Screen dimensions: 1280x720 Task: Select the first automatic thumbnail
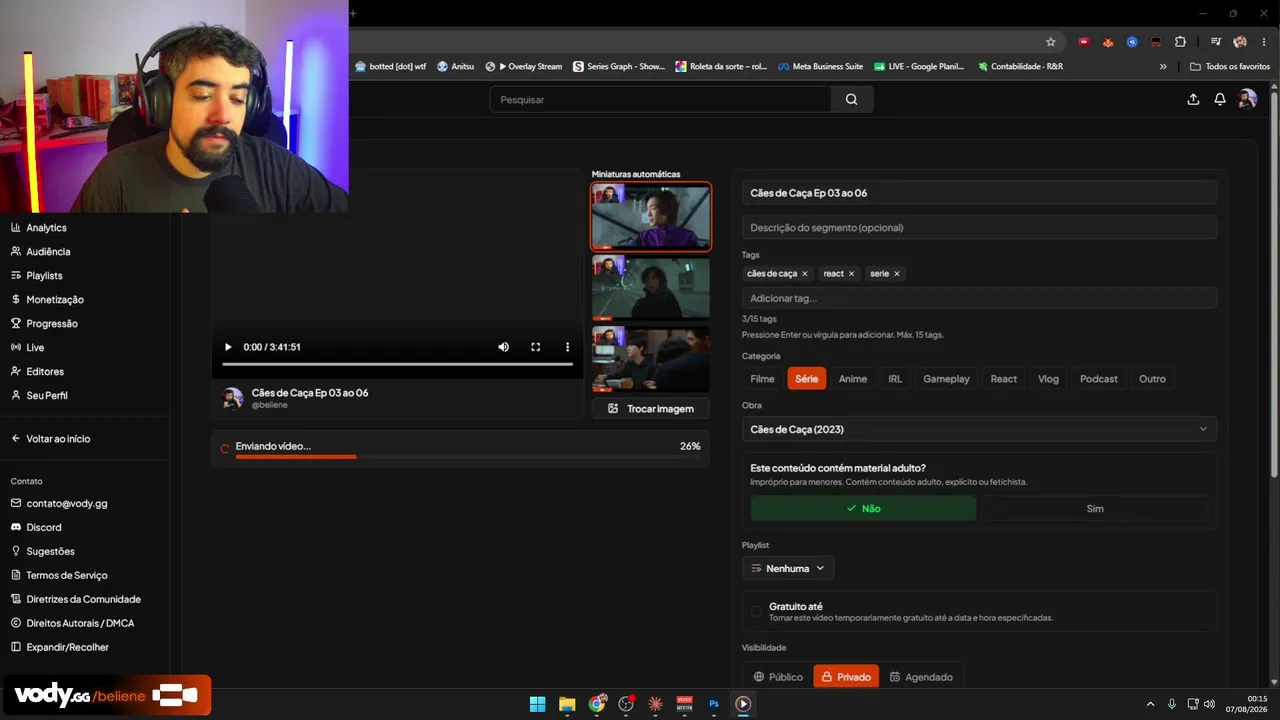651,216
